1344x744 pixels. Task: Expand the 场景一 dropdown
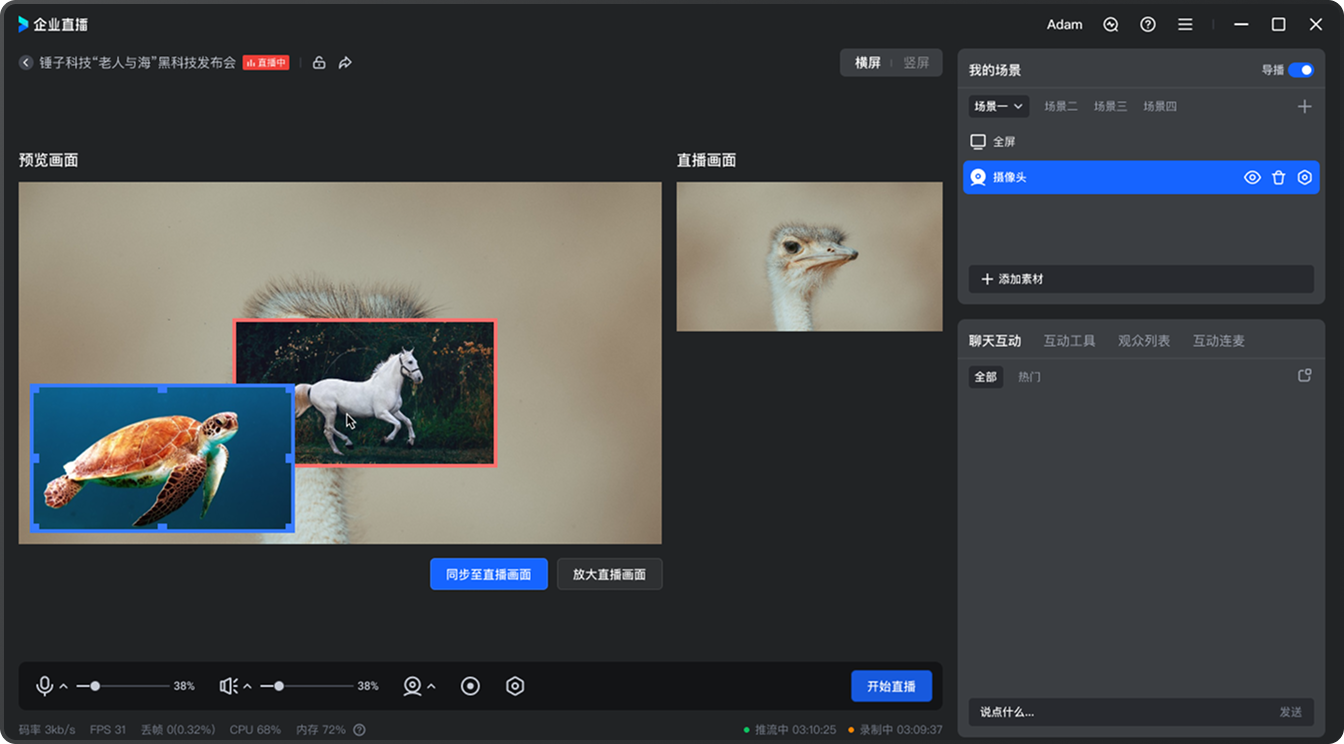[x=998, y=106]
